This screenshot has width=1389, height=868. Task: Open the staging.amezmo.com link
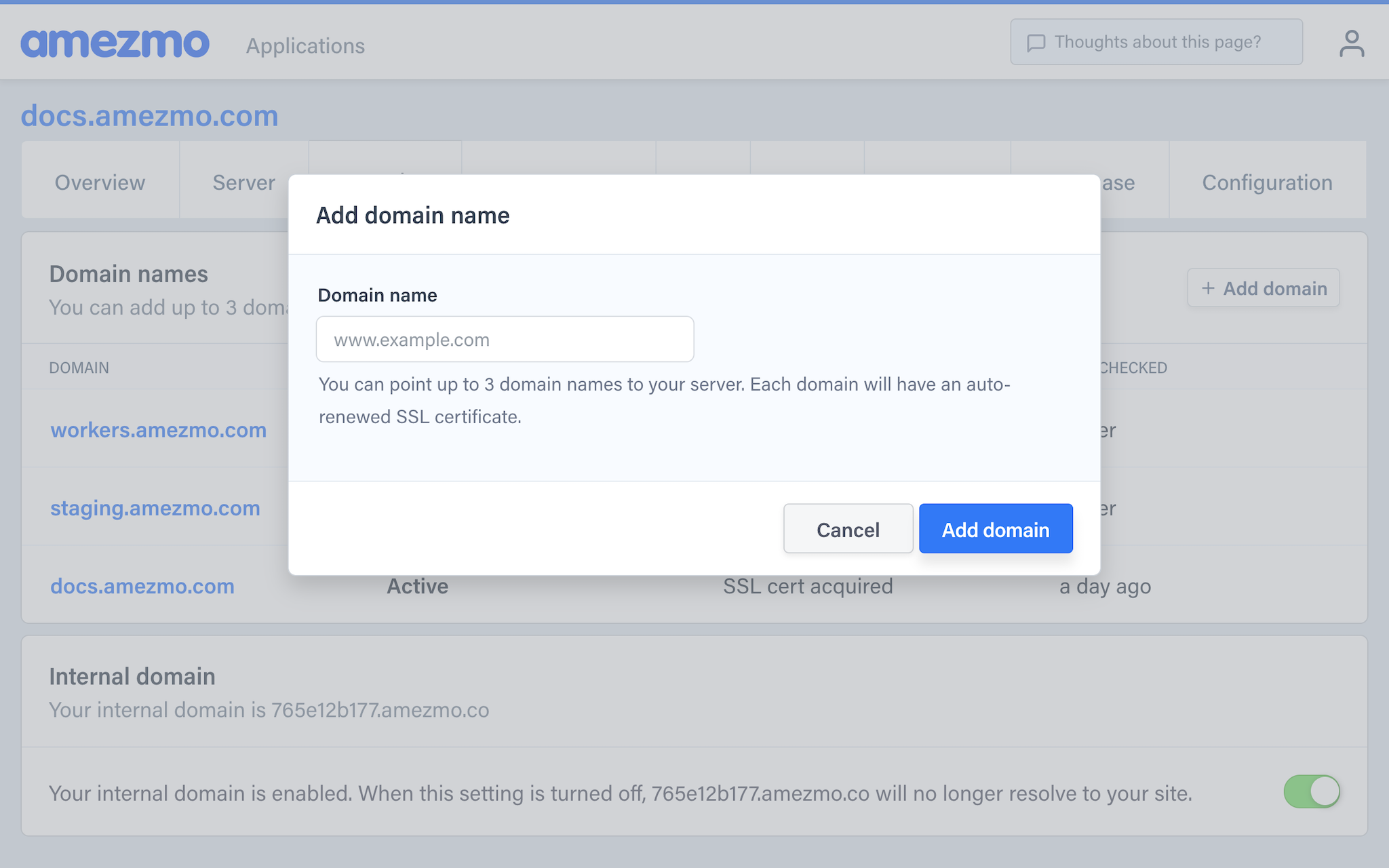click(155, 508)
